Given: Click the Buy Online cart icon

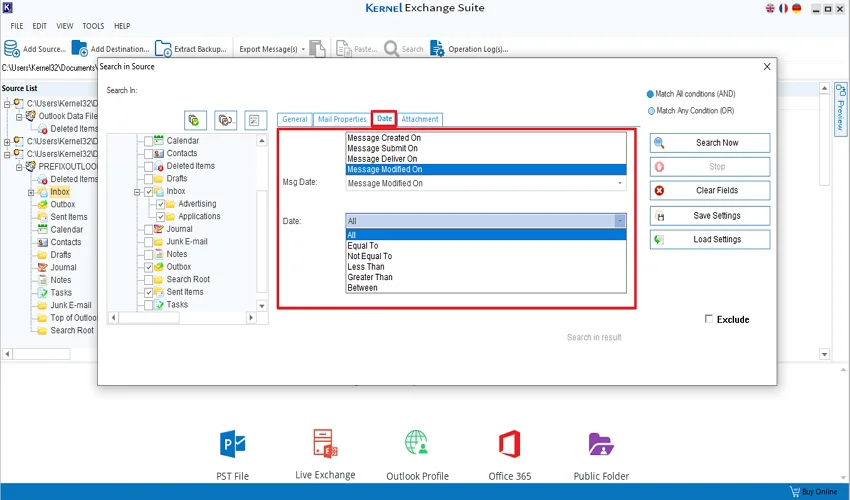Looking at the screenshot, I should pyautogui.click(x=795, y=492).
